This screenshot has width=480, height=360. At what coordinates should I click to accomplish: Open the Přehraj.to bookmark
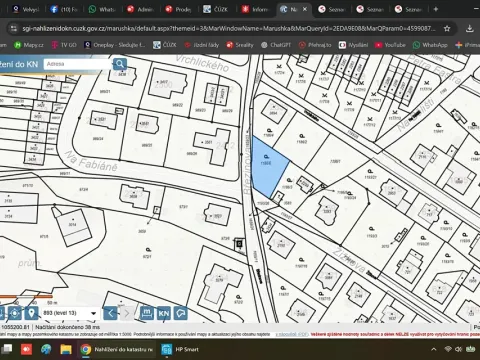(x=315, y=45)
